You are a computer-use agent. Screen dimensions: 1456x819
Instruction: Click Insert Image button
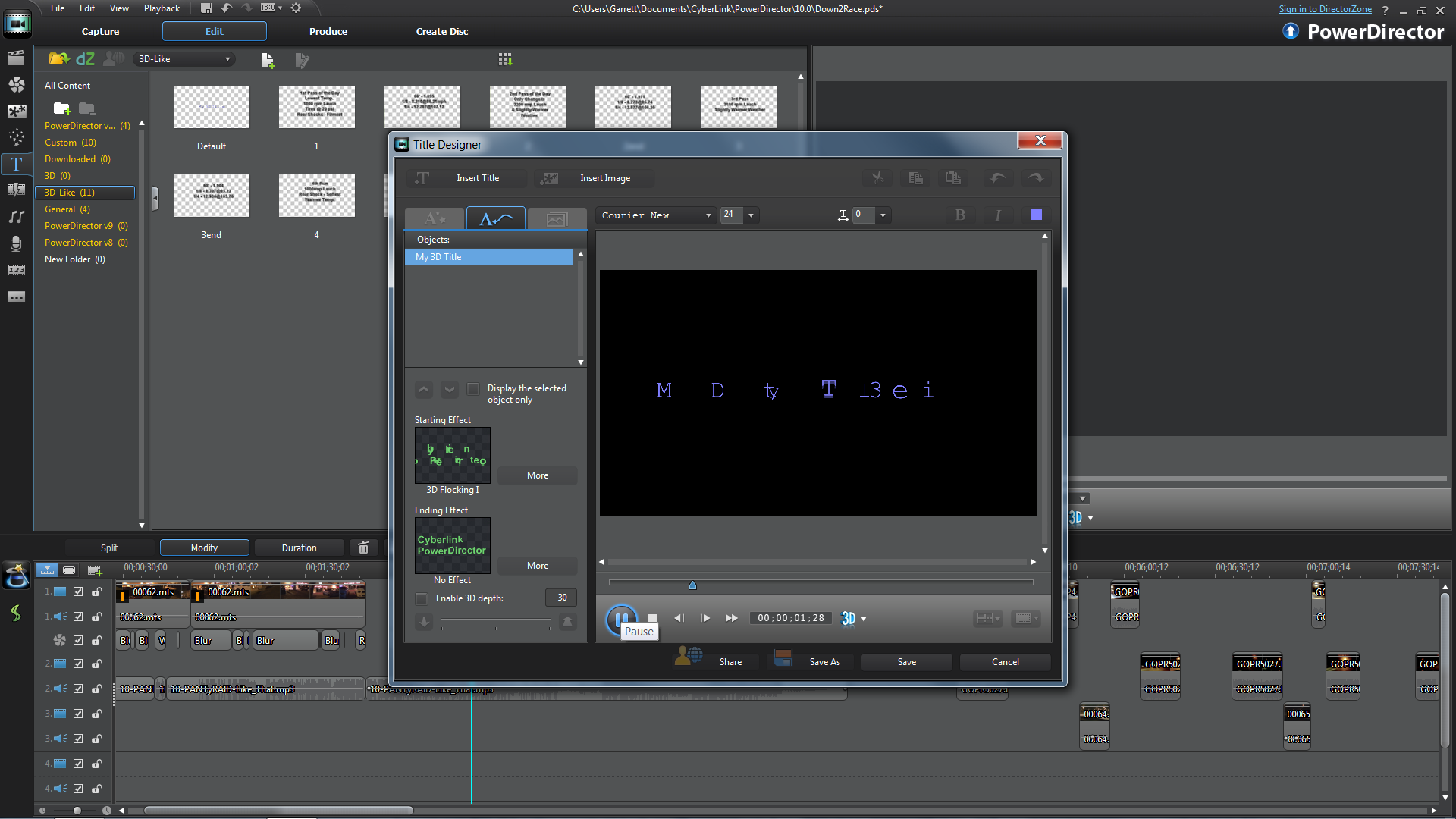point(594,178)
